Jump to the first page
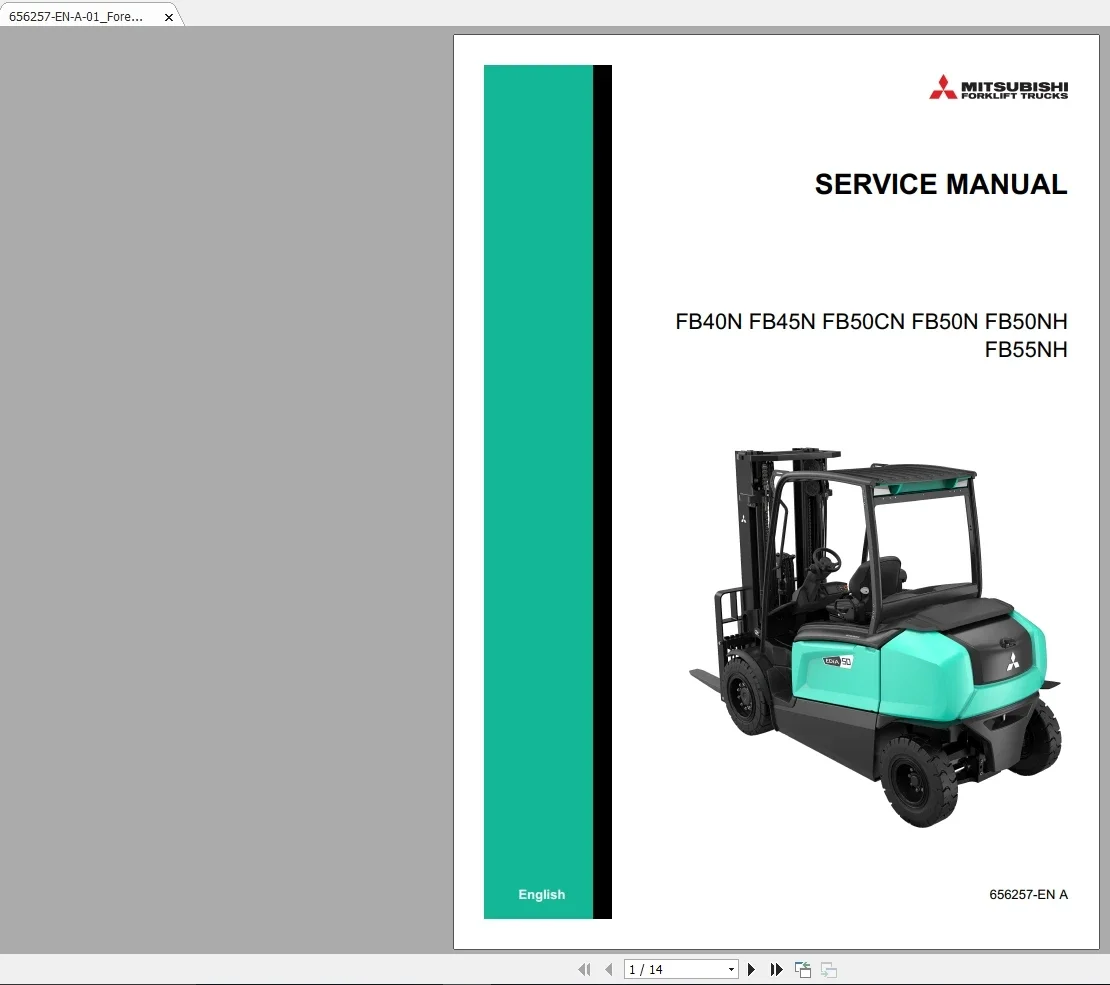Viewport: 1110px width, 985px height. 584,969
